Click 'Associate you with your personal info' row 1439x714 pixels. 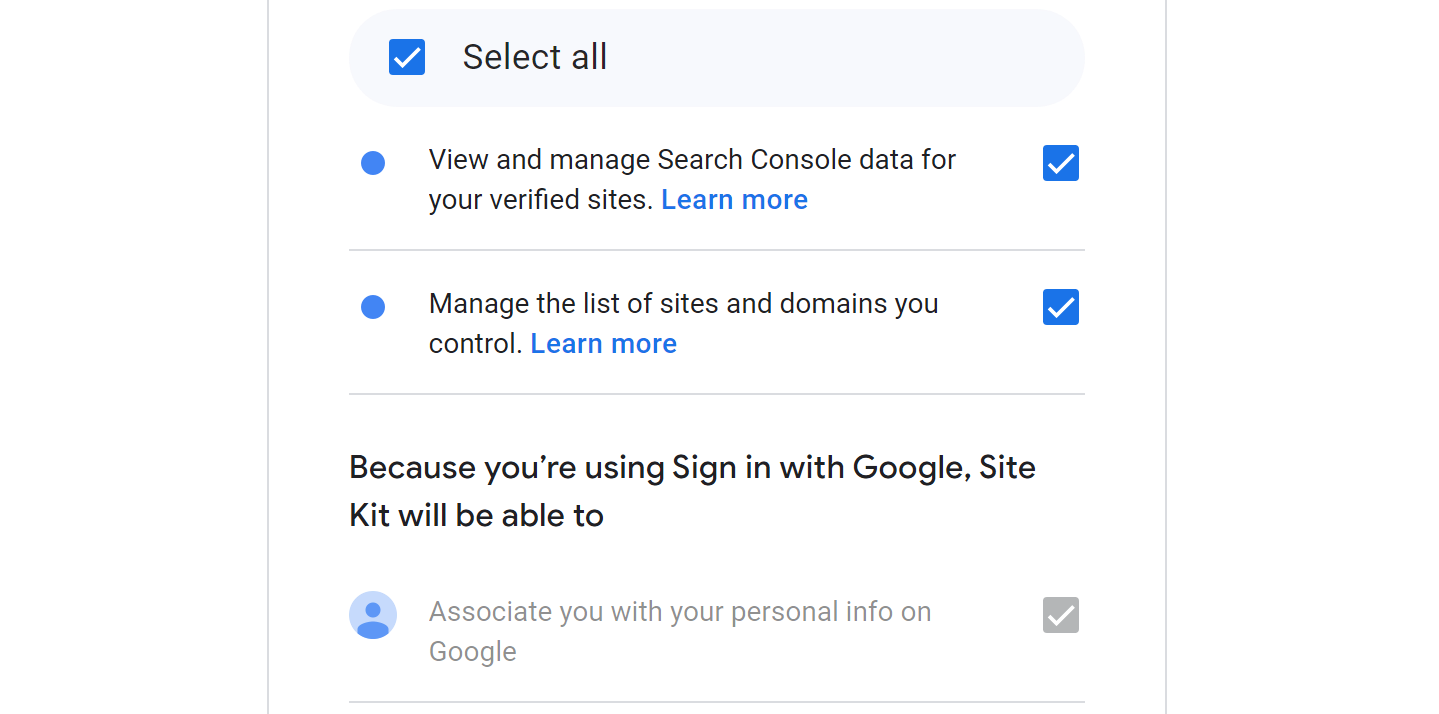pos(679,630)
